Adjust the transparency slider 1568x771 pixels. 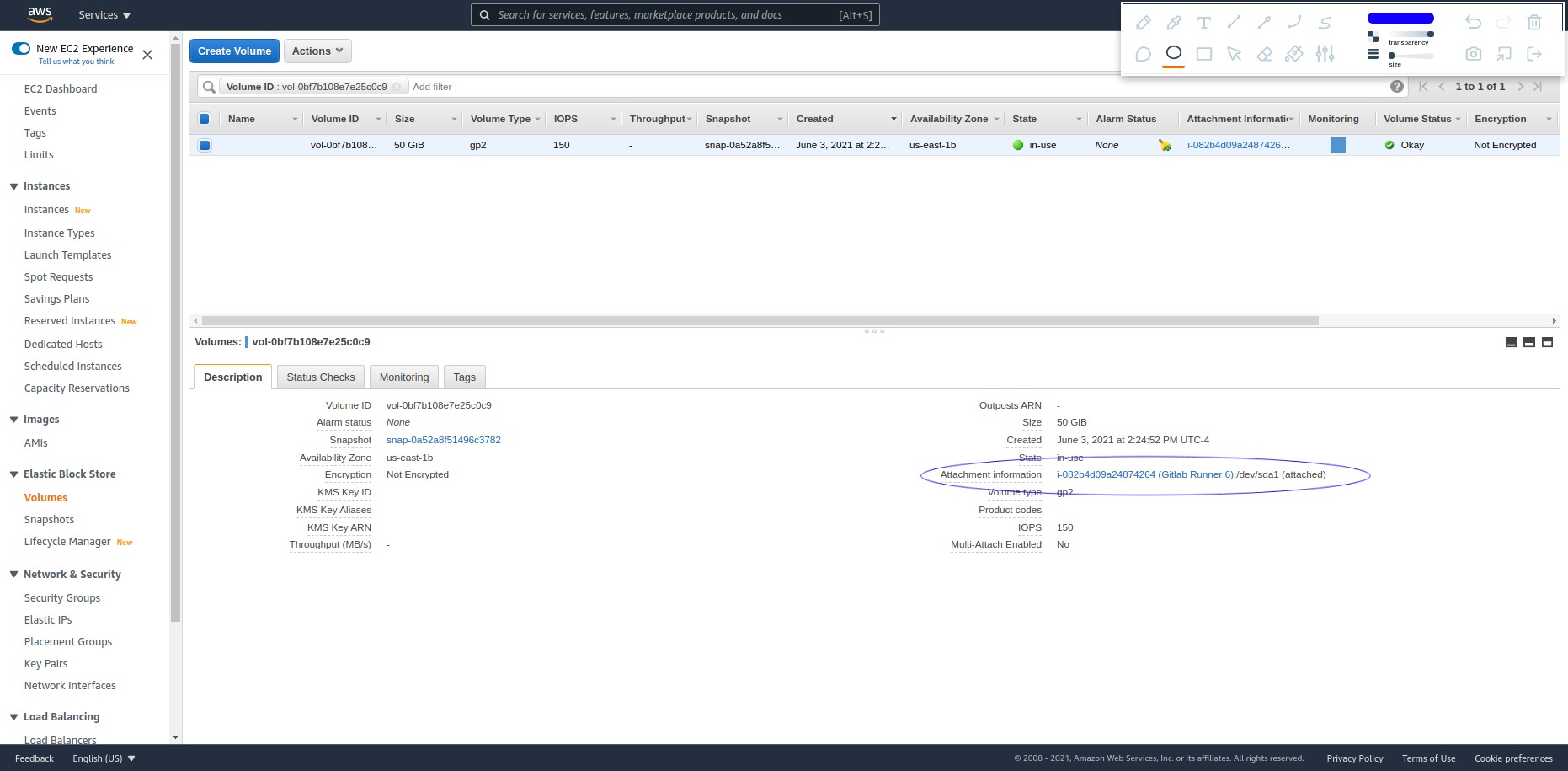pyautogui.click(x=1411, y=34)
